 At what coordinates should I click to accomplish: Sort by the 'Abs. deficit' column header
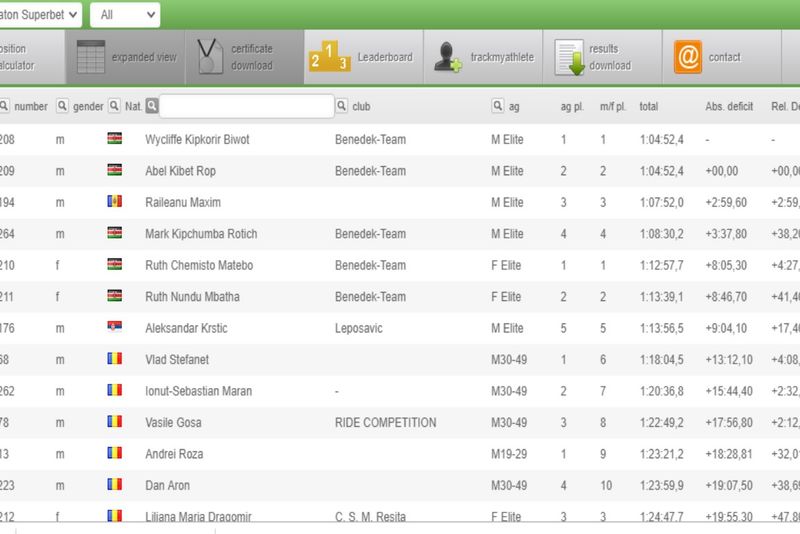[x=728, y=106]
